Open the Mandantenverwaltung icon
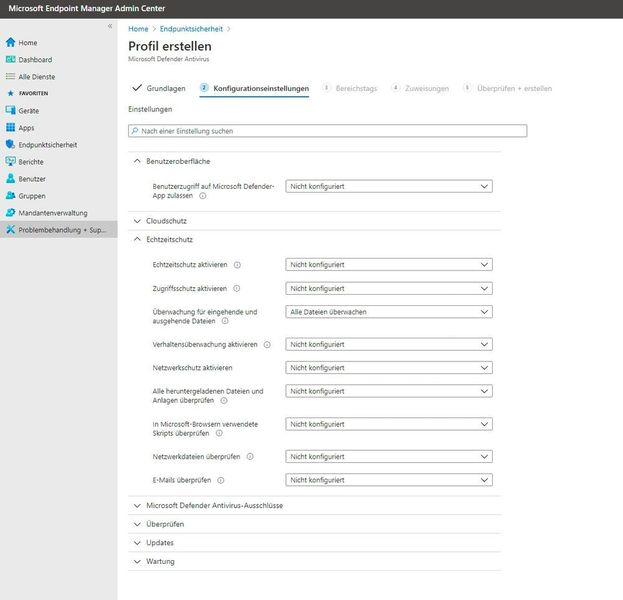This screenshot has height=600, width=623. [x=10, y=213]
